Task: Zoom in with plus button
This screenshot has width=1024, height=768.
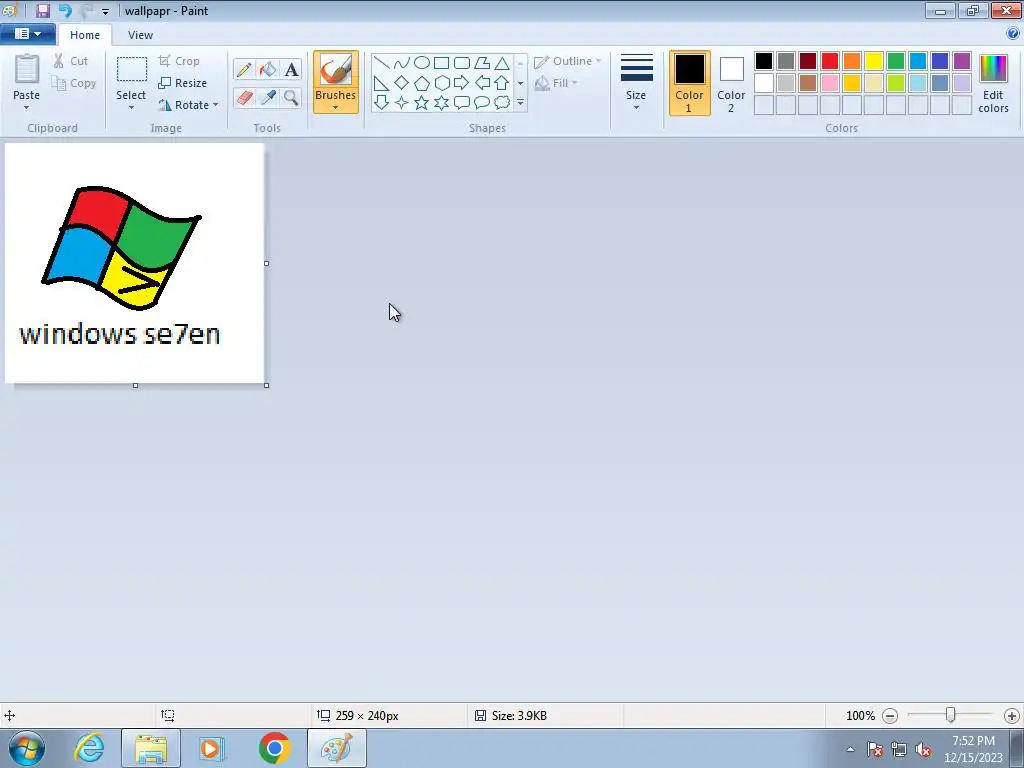Action: coord(1012,716)
